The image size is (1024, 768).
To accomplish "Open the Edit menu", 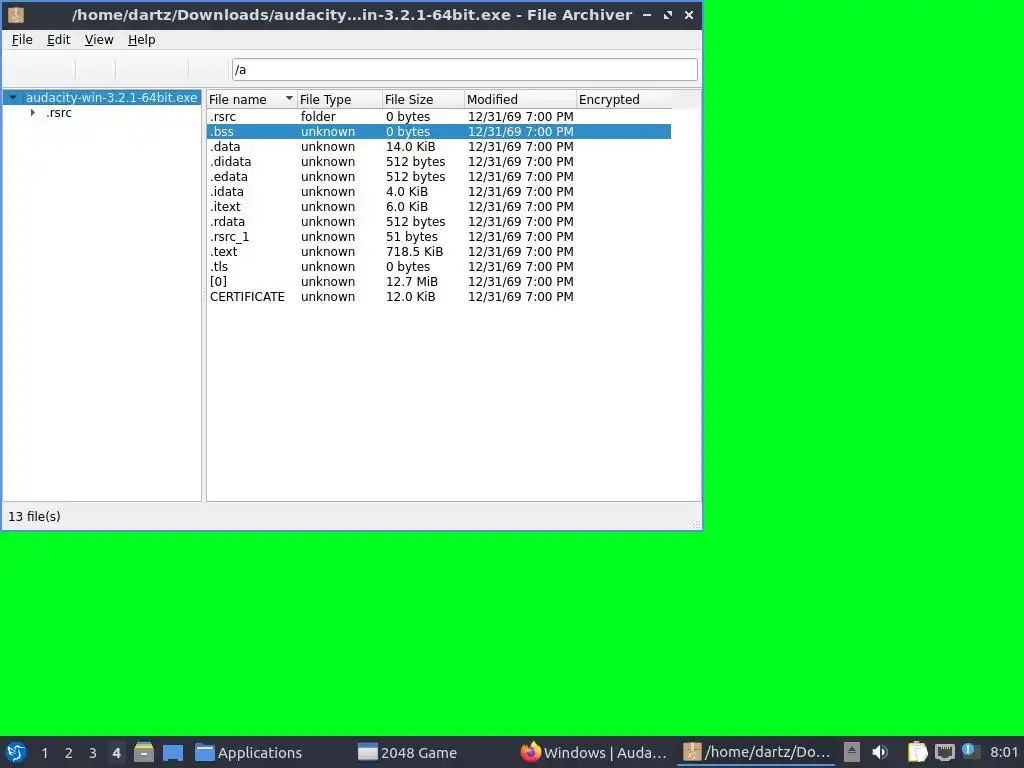I will 58,40.
